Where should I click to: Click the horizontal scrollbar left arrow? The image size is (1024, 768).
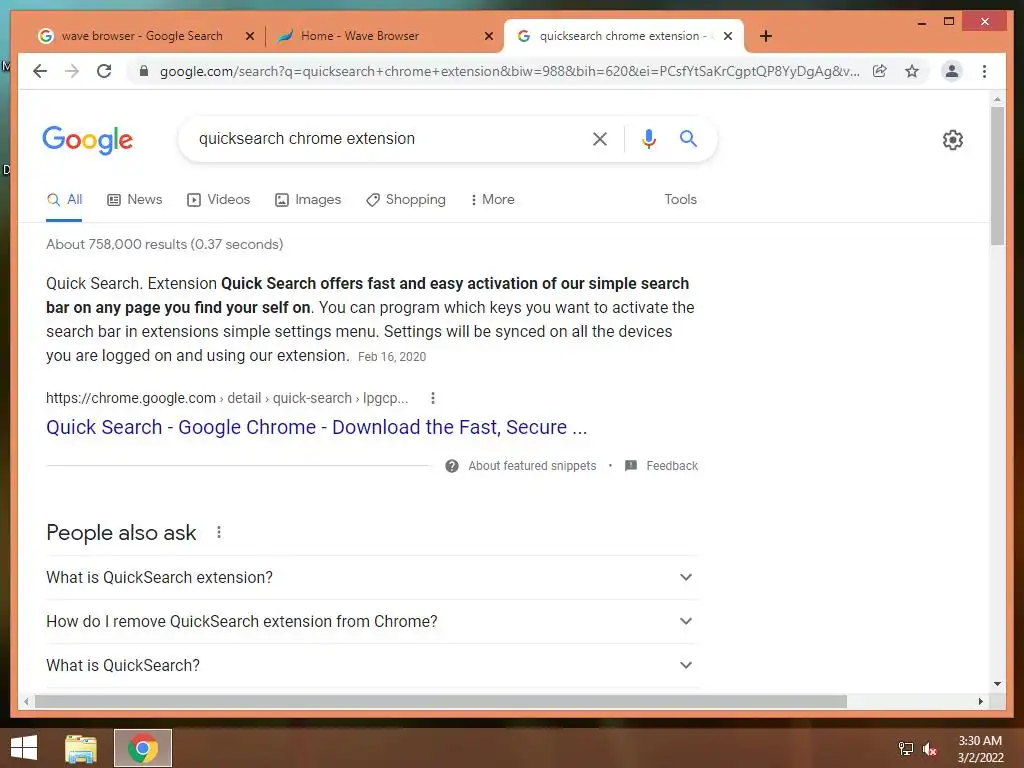26,701
